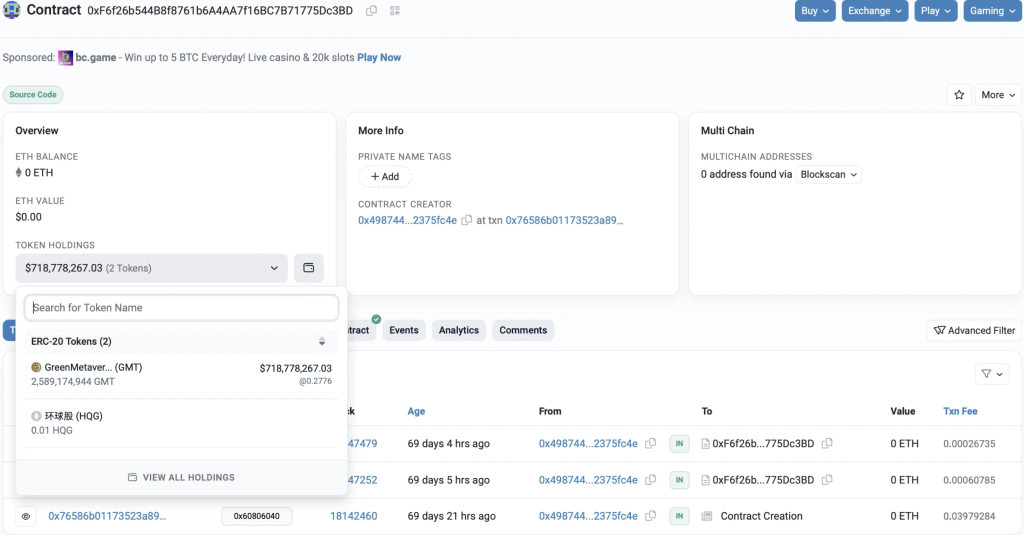
Task: Open the Play dropdown menu
Action: [x=936, y=10]
